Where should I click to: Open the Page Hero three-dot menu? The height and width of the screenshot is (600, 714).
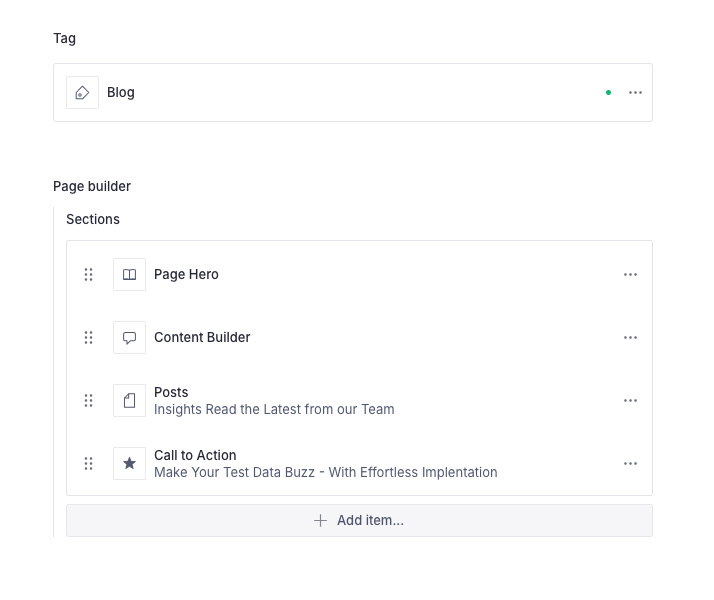pos(630,274)
